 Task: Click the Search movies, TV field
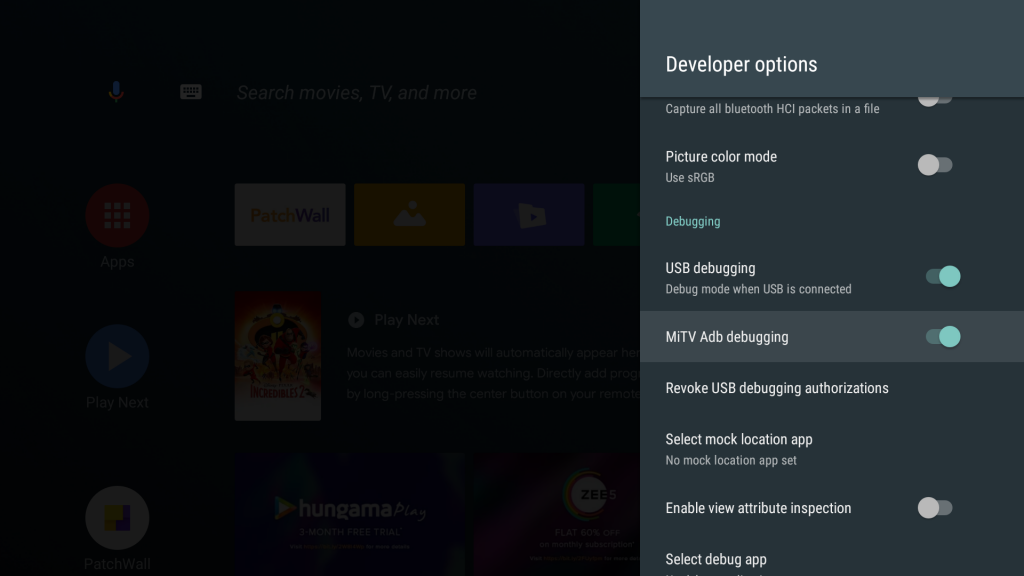357,93
